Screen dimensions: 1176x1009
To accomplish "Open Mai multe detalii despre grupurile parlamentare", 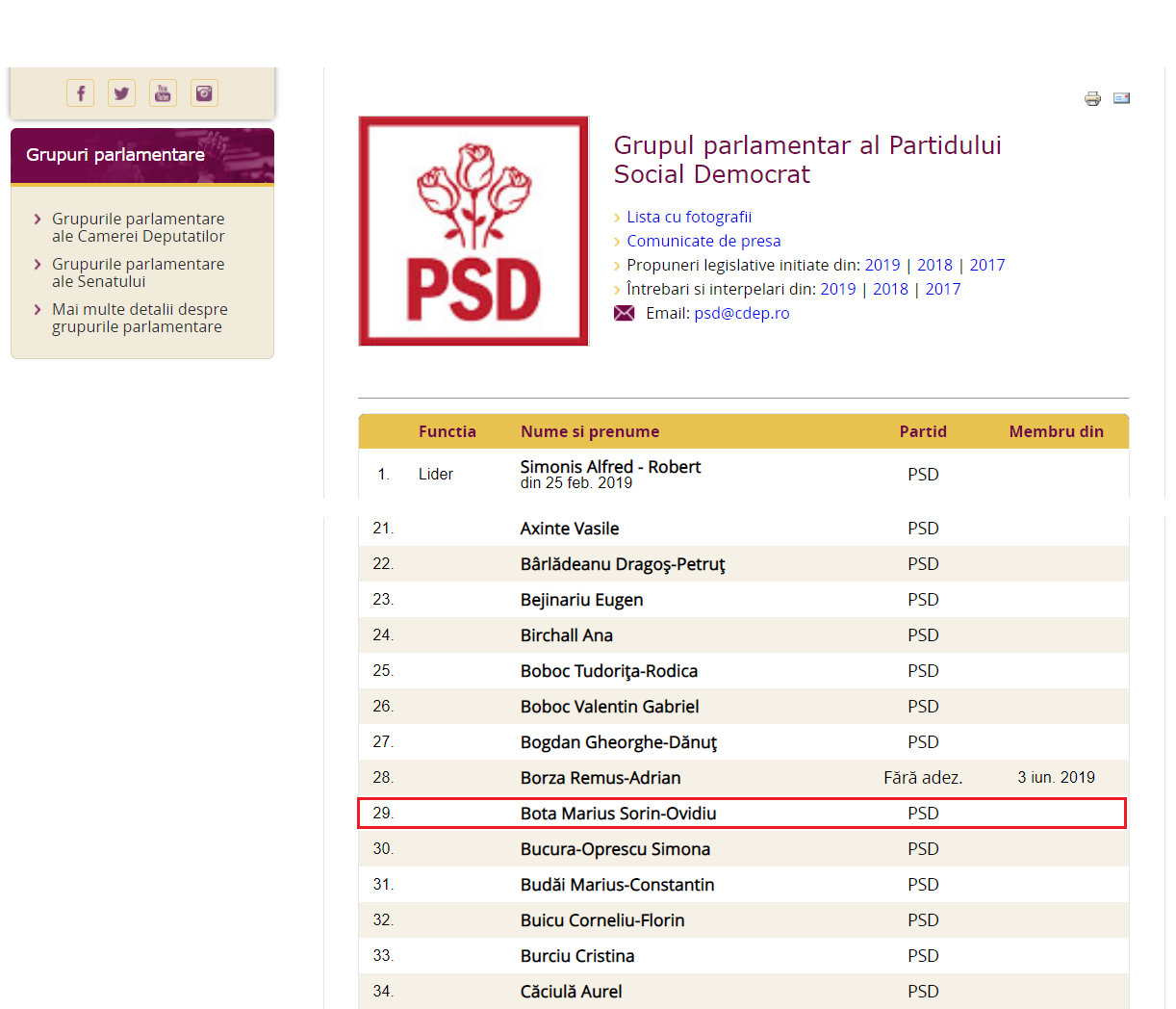I will pyautogui.click(x=140, y=318).
